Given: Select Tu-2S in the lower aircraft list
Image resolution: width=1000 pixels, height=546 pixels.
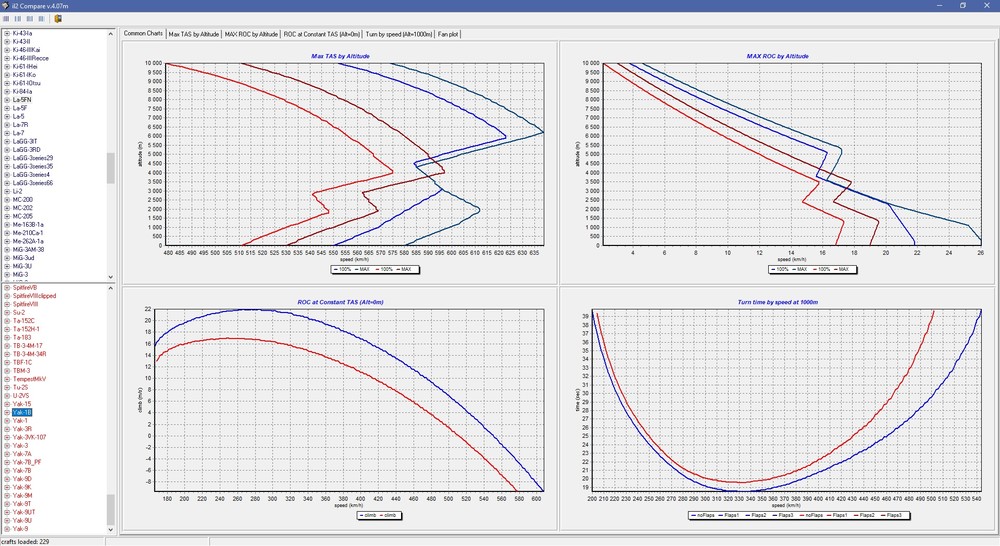Looking at the screenshot, I should click(x=20, y=387).
